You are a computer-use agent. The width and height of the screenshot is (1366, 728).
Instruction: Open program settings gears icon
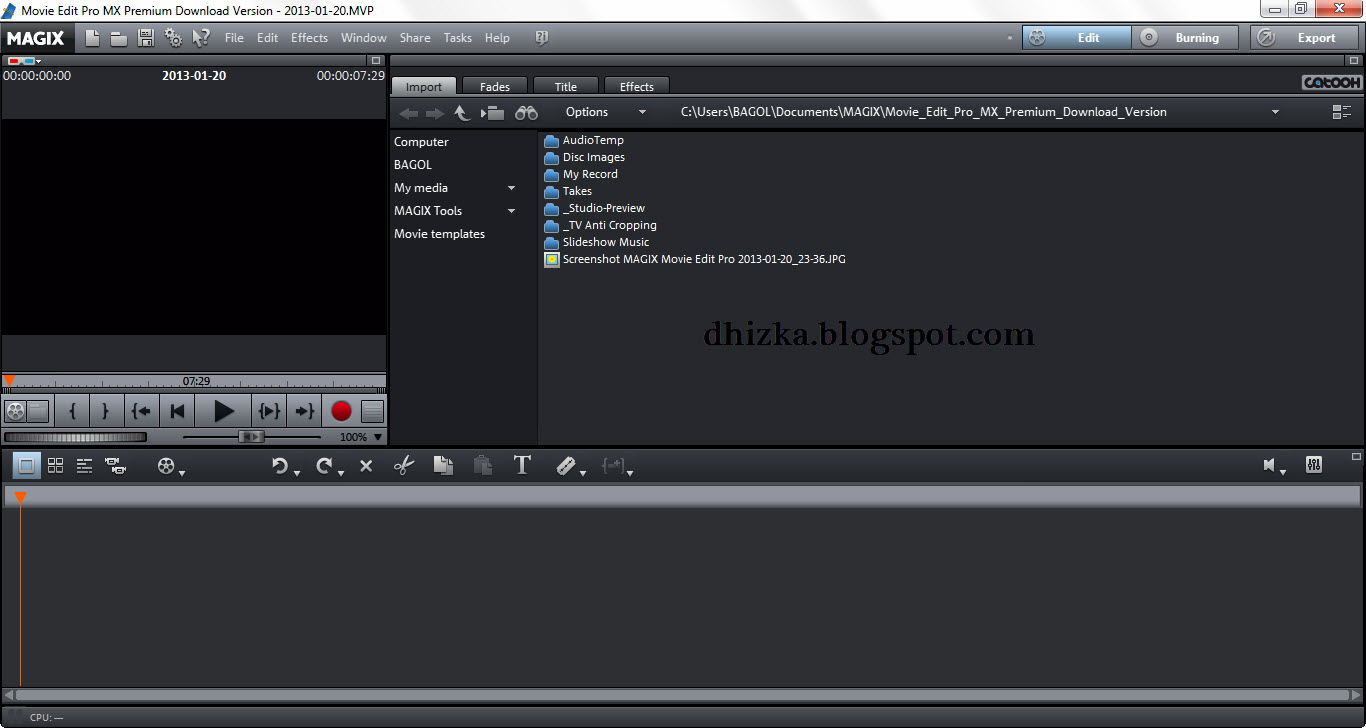pos(173,38)
